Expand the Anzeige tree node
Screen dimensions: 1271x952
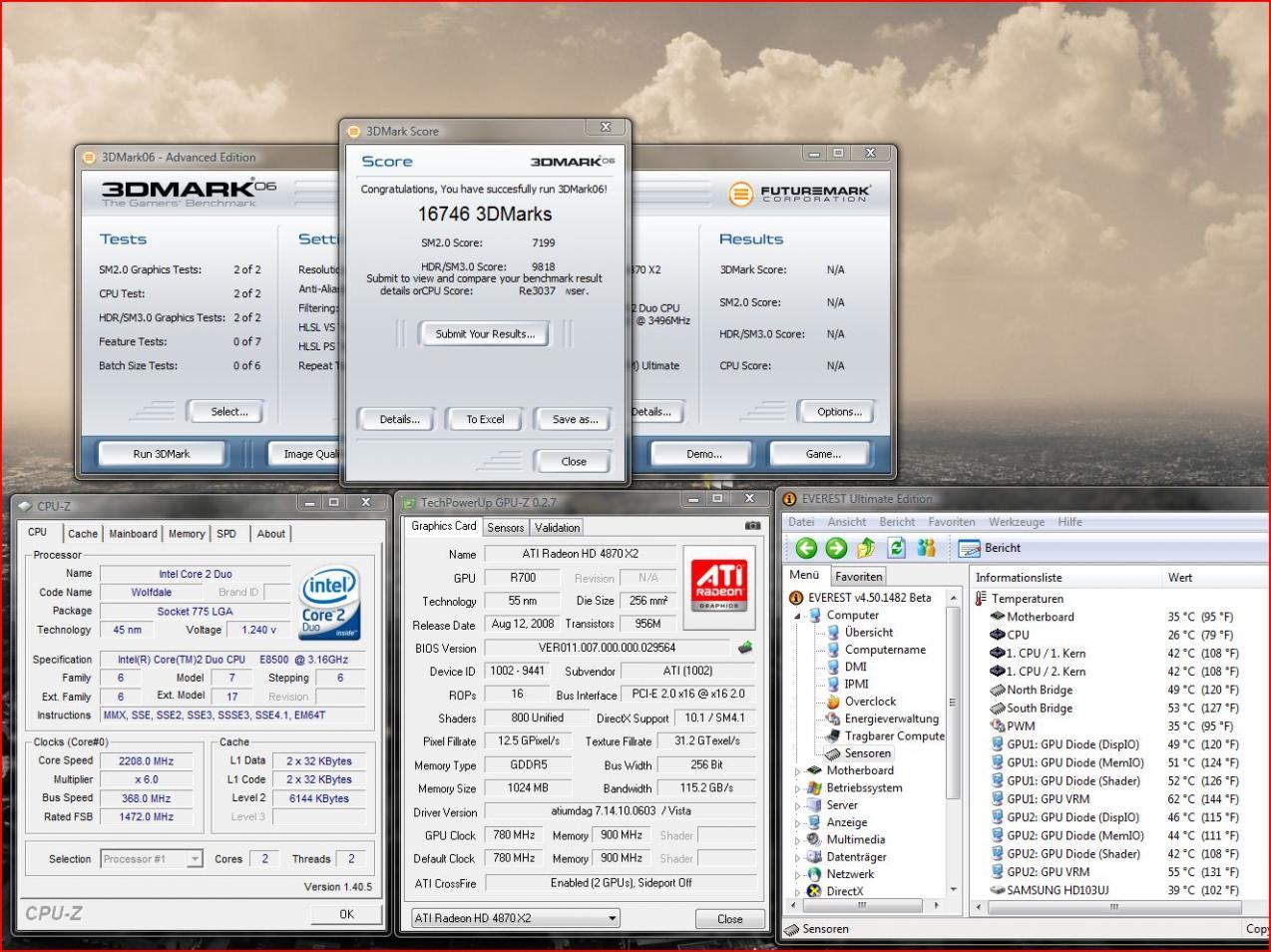(798, 823)
